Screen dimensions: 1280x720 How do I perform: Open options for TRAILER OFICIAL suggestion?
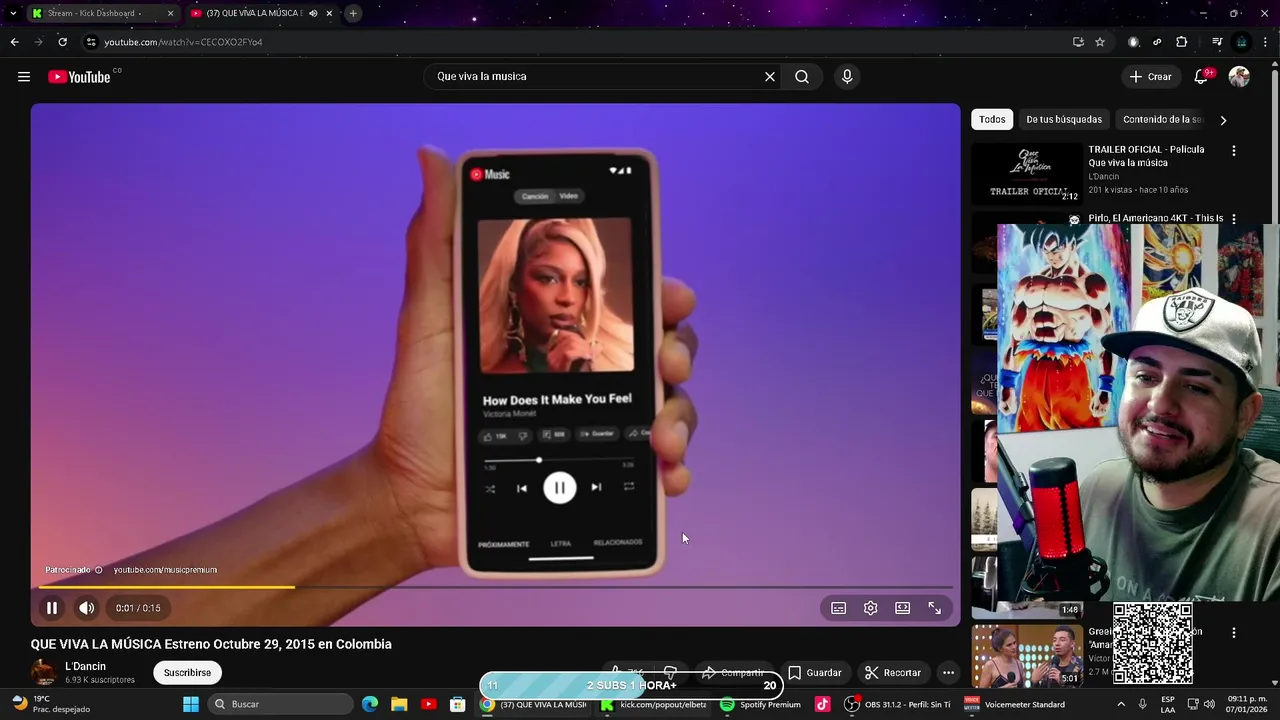click(1234, 151)
